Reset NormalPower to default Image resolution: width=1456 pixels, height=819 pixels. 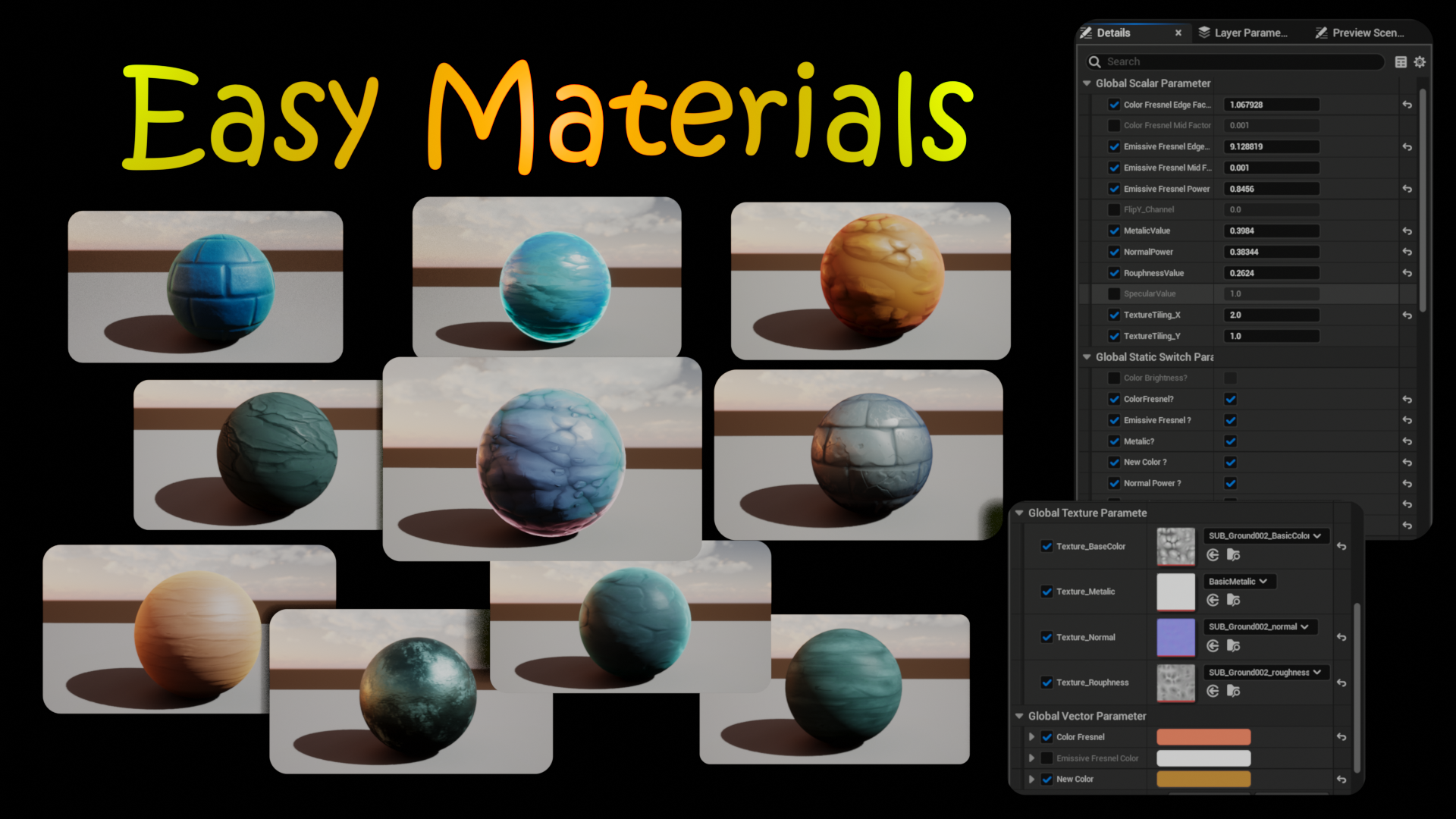click(x=1407, y=252)
